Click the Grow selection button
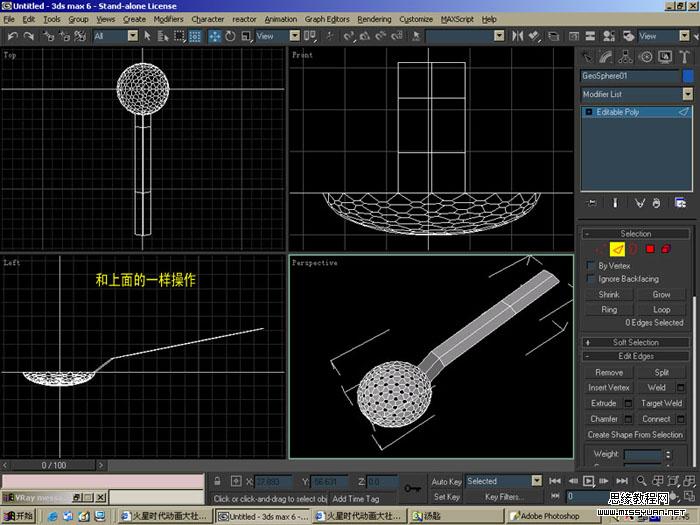Viewport: 700px width, 525px height. pos(662,295)
